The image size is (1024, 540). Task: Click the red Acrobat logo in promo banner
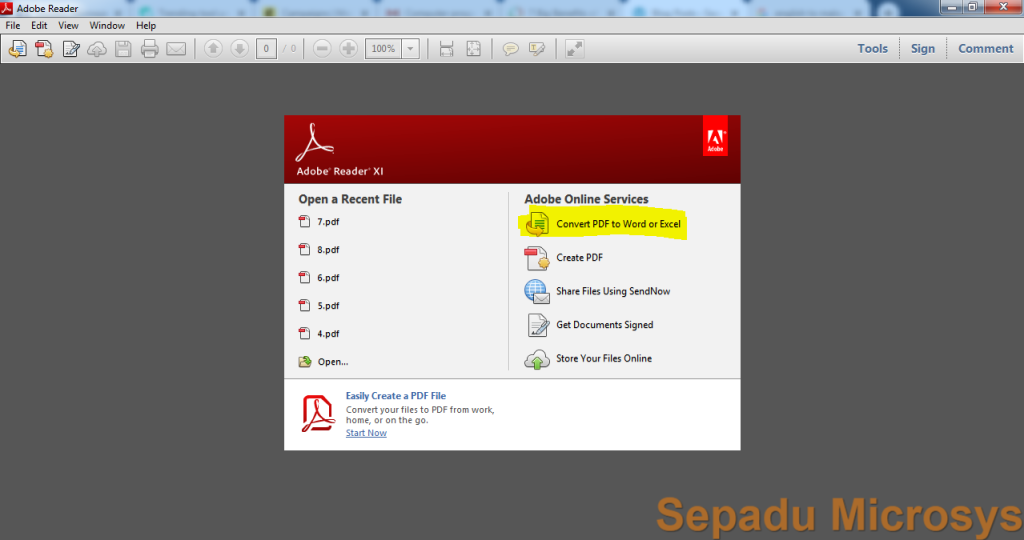point(318,413)
